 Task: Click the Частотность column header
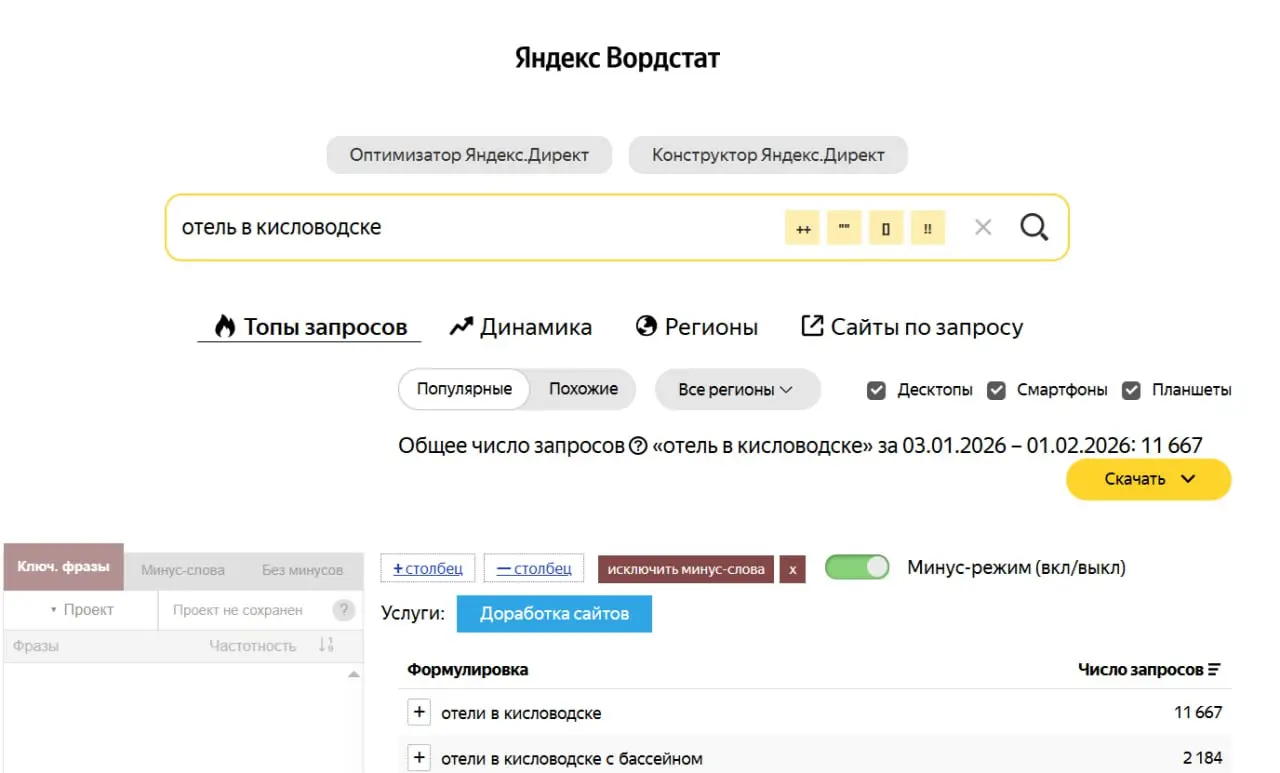253,646
